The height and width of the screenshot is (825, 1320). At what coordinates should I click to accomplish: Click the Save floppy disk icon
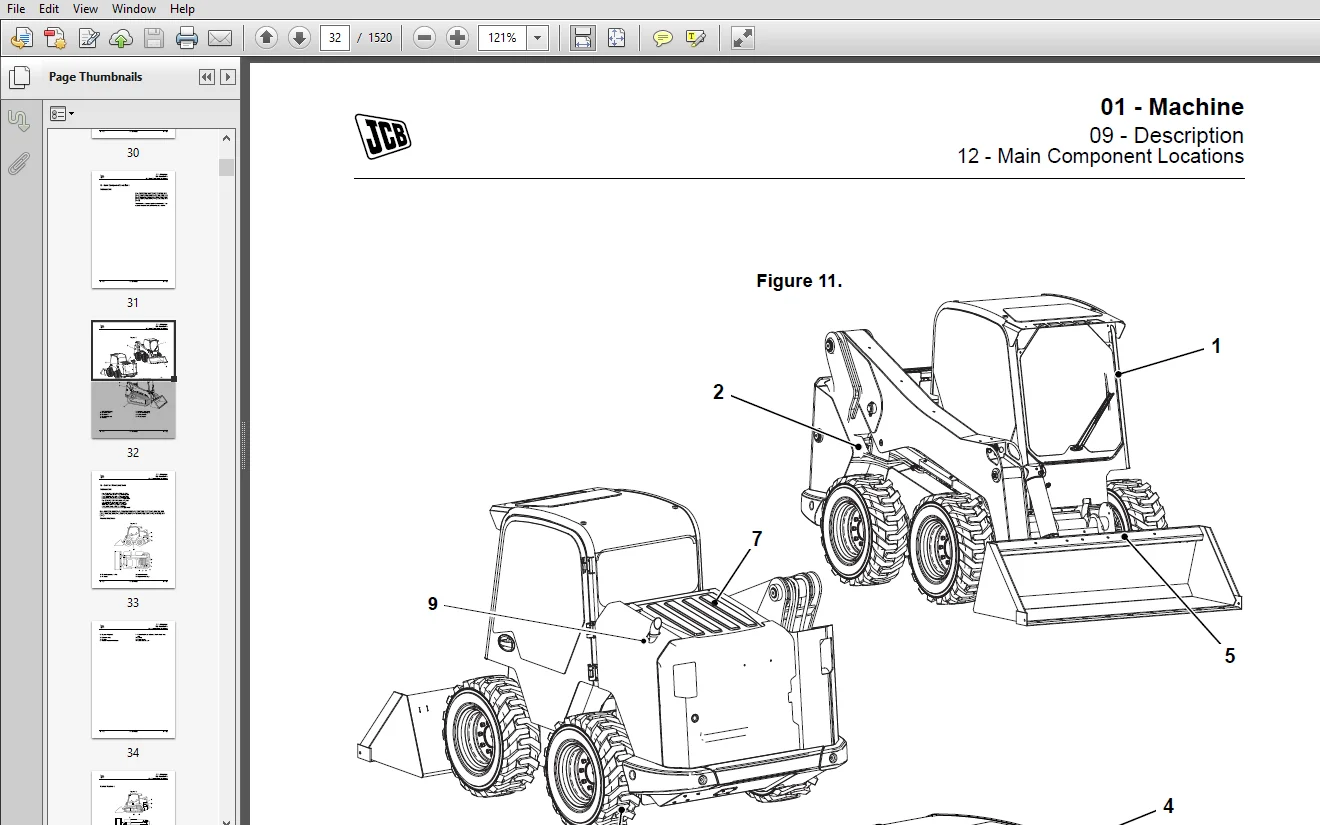coord(154,38)
